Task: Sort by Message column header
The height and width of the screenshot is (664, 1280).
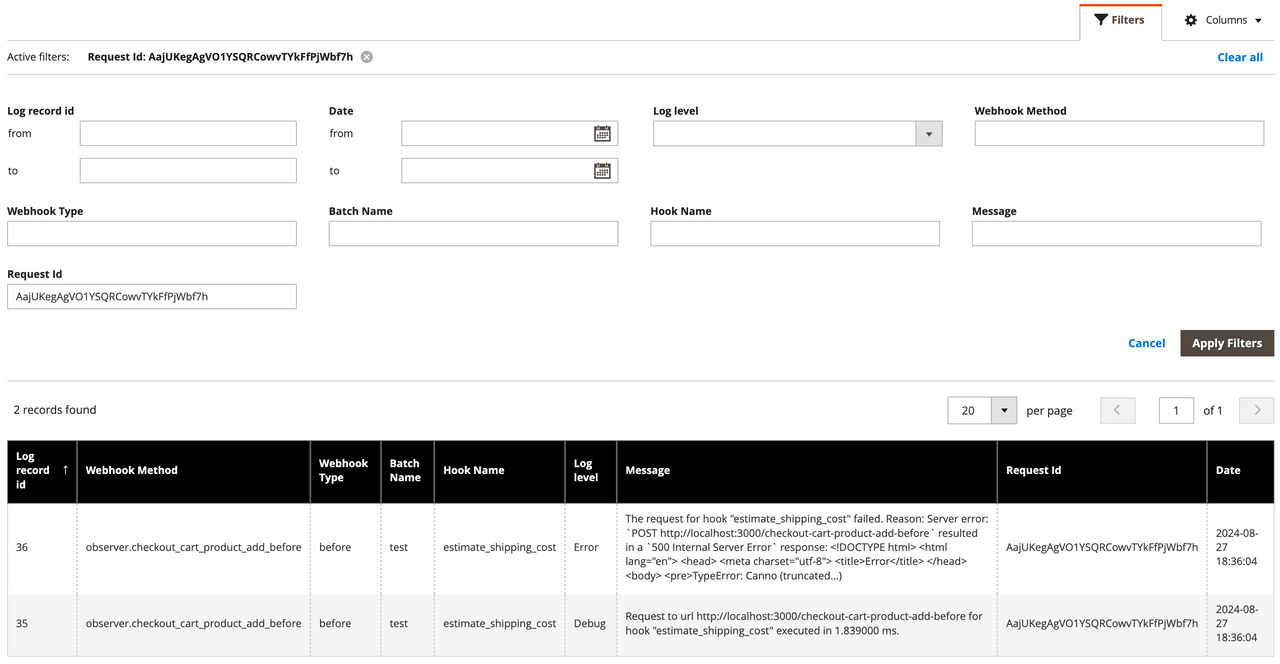Action: (x=806, y=470)
